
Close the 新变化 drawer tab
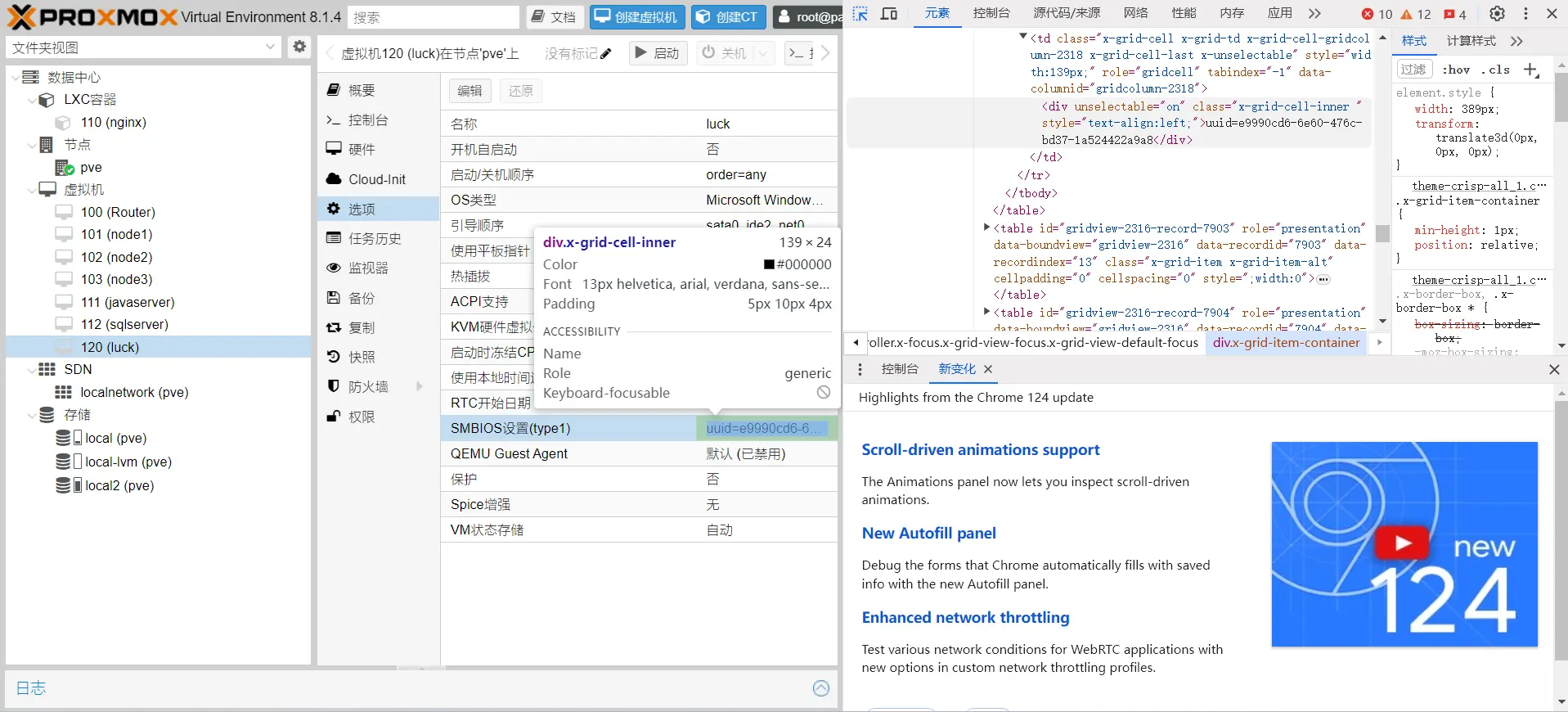click(988, 369)
